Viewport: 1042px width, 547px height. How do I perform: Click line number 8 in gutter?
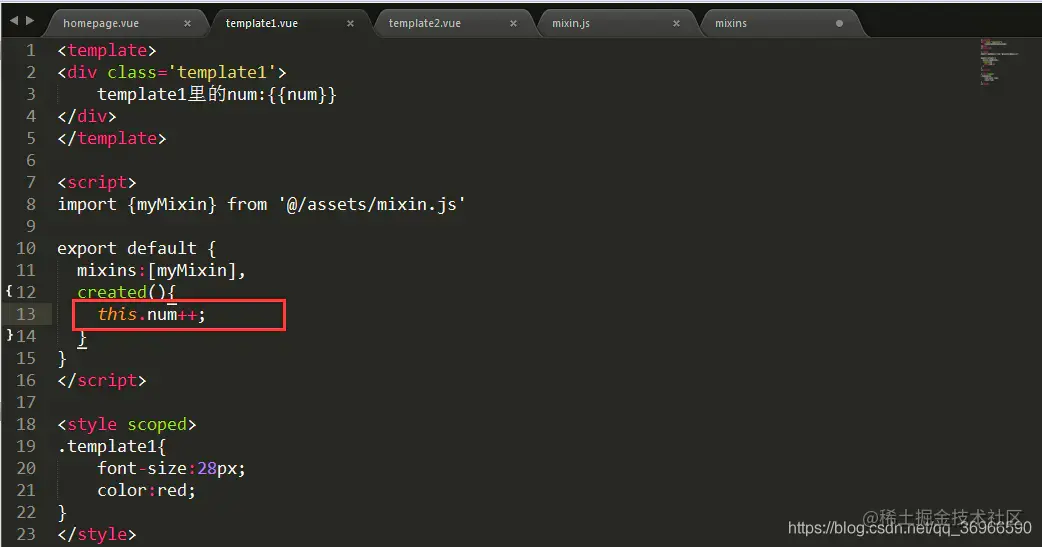tap(31, 204)
